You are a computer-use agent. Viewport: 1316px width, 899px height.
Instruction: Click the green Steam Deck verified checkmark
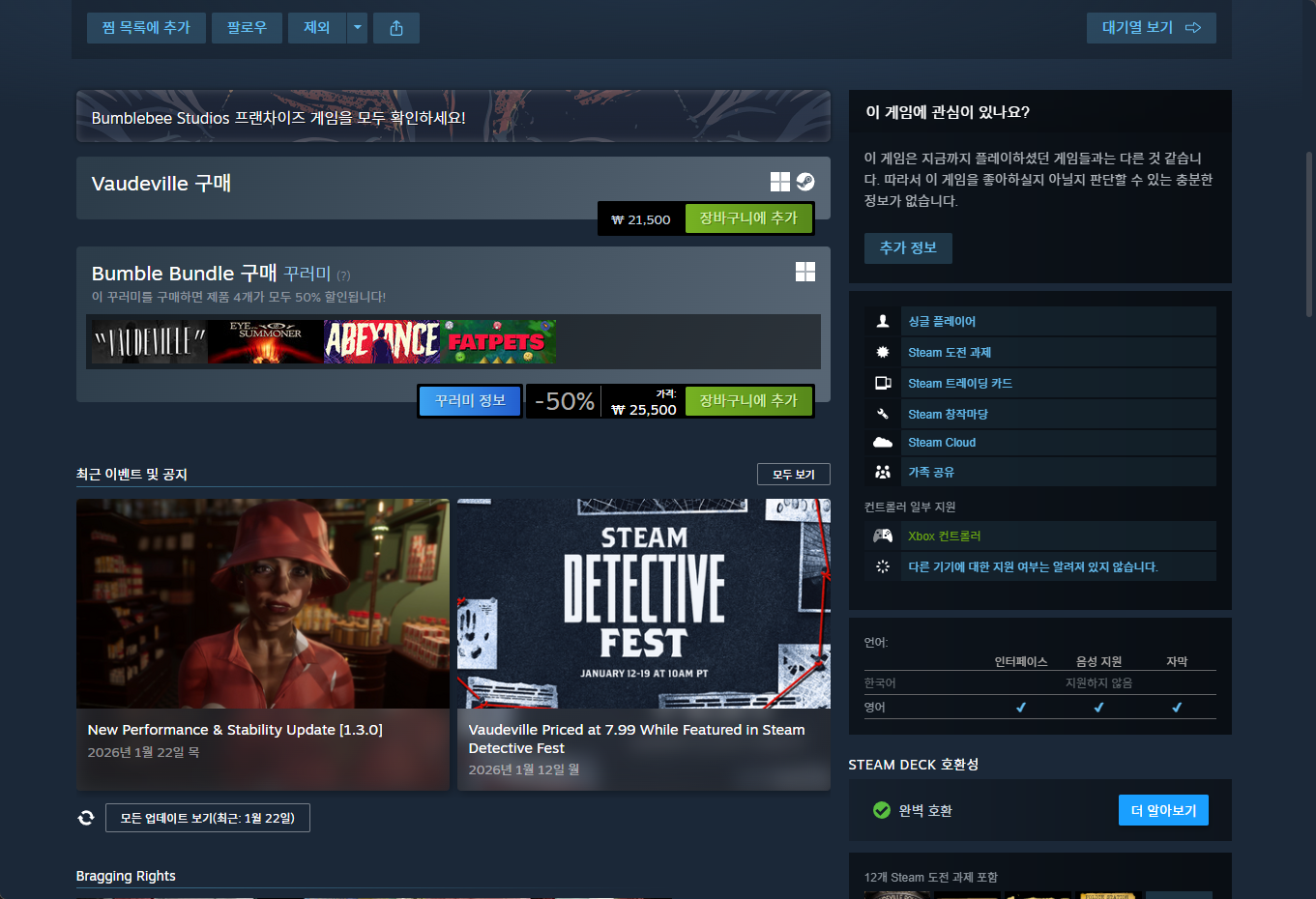click(882, 810)
